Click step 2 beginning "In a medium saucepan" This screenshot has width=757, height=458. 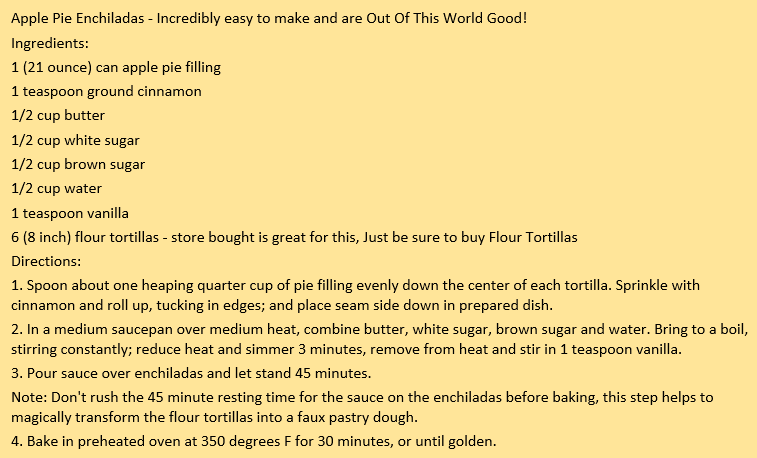(x=379, y=330)
